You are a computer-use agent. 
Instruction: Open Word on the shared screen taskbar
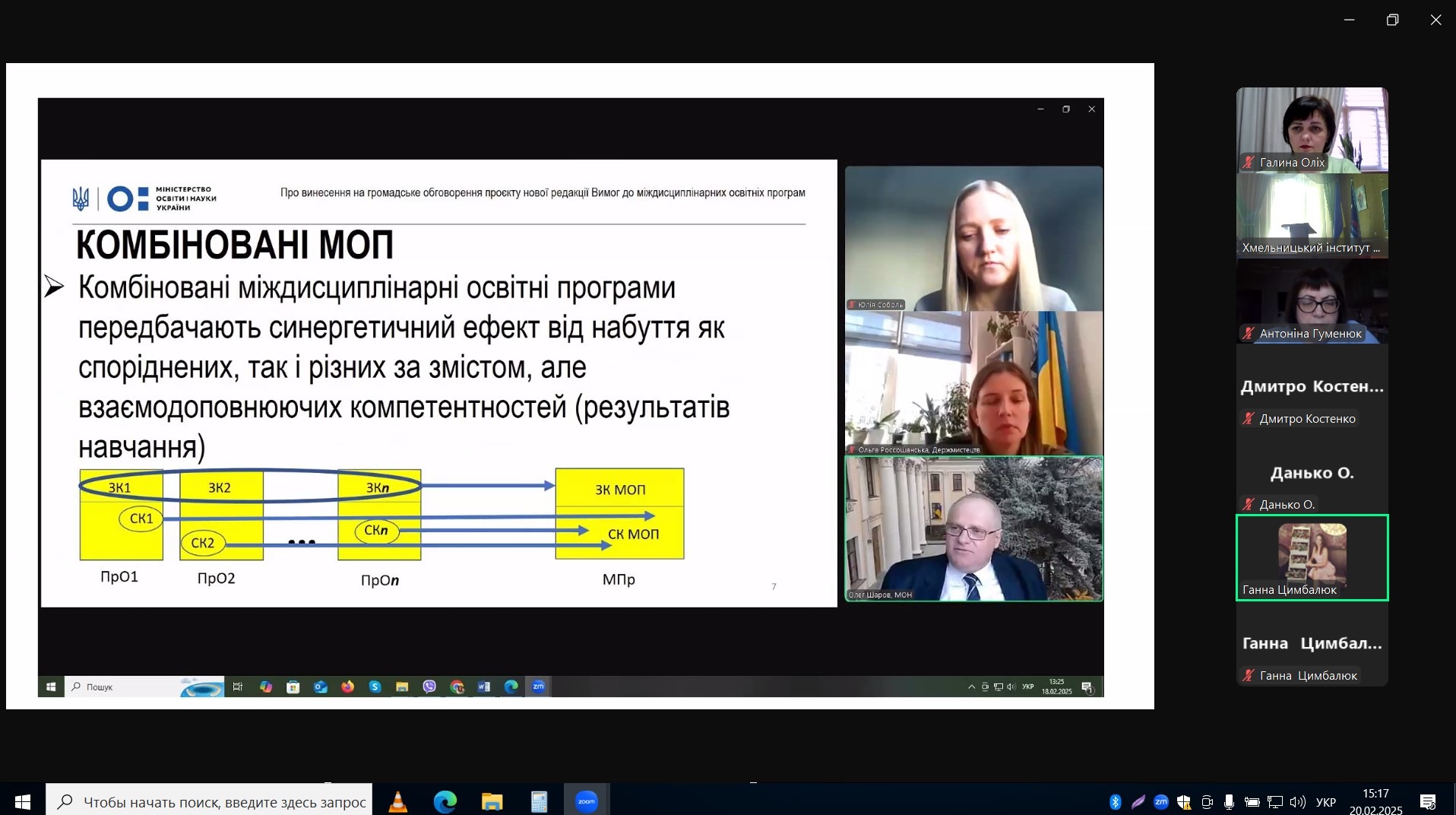click(484, 687)
